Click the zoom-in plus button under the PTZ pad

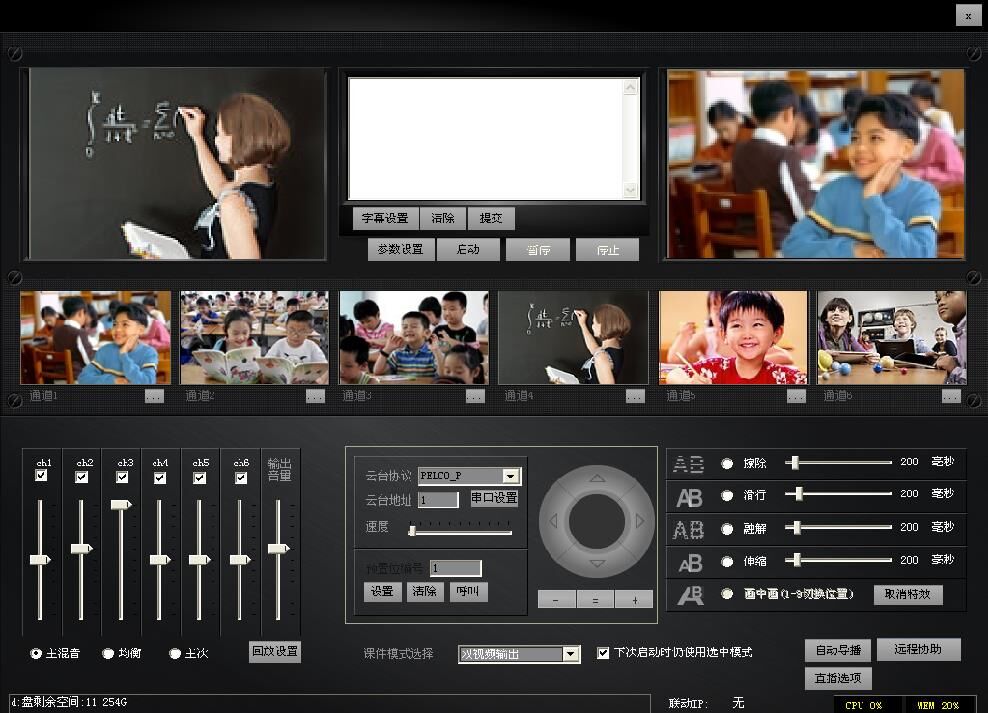coord(633,599)
